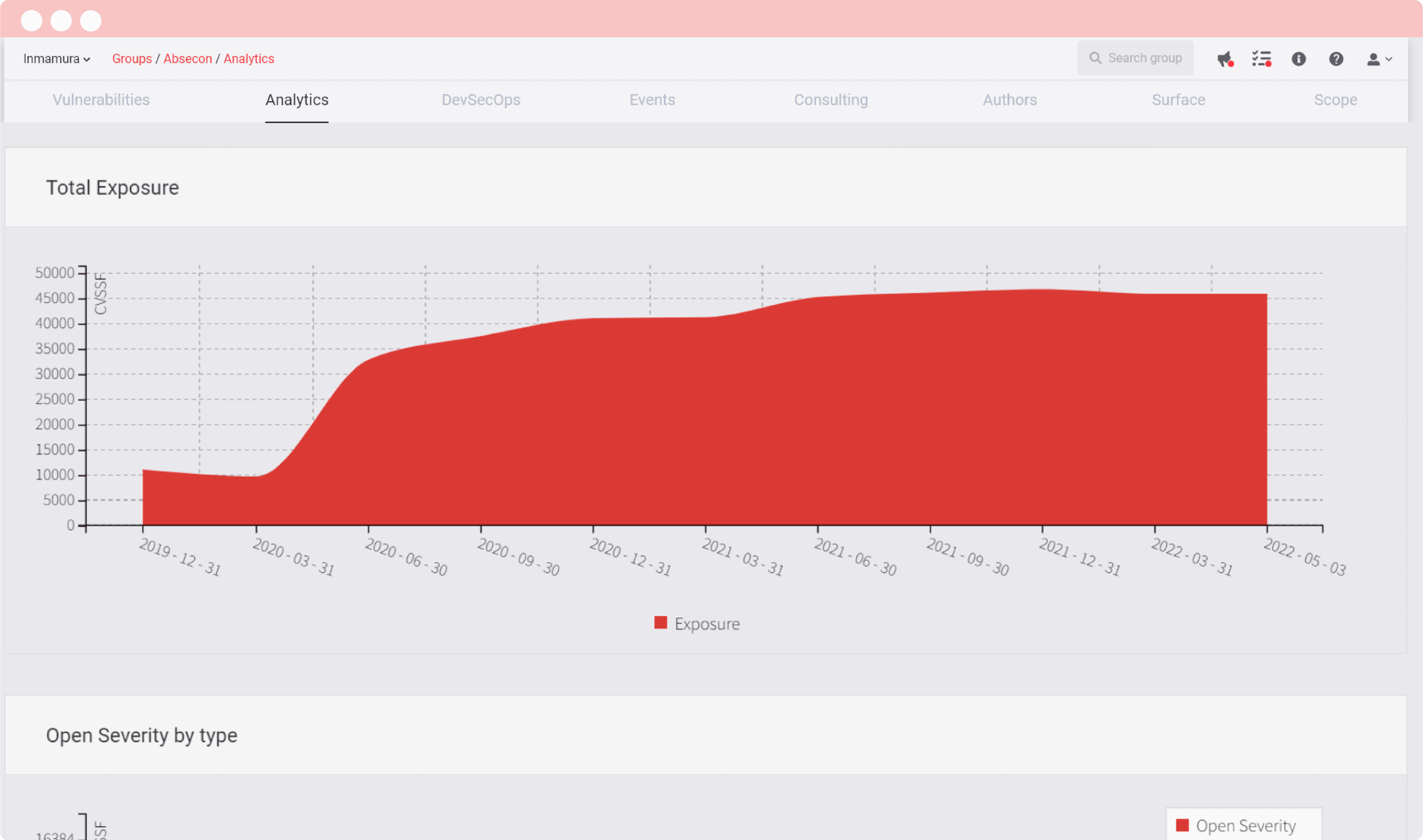Click the Open Severity legend label
Image resolution: width=1423 pixels, height=840 pixels.
[x=1246, y=826]
